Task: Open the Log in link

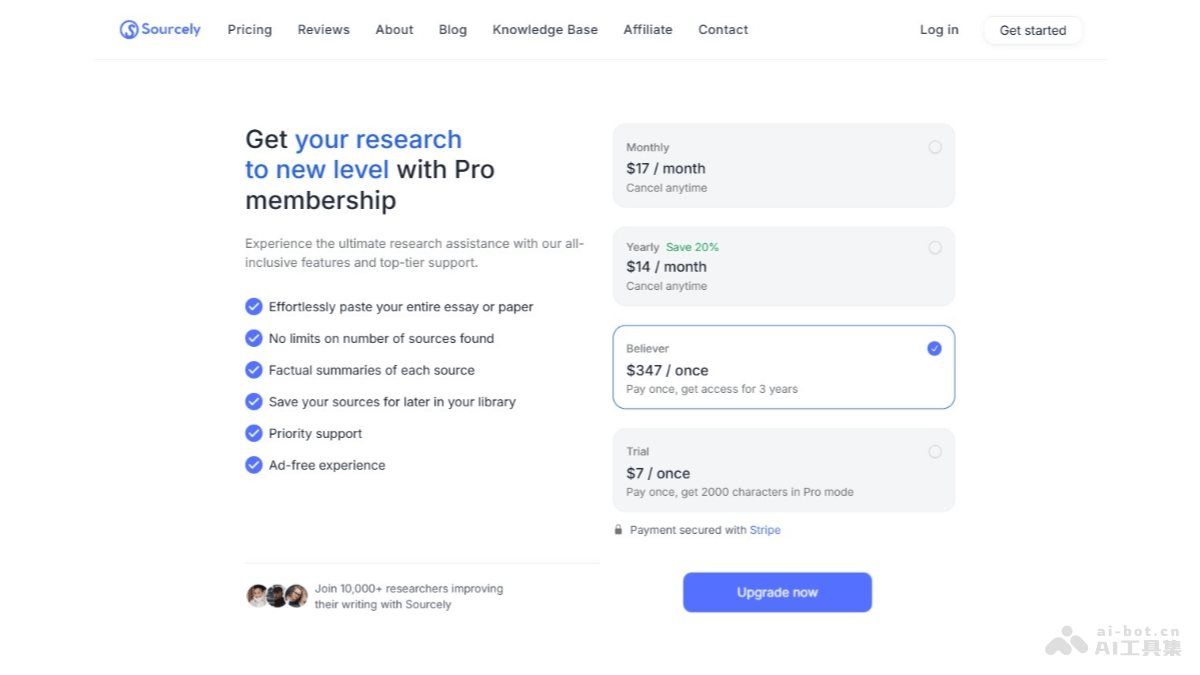Action: [x=939, y=30]
